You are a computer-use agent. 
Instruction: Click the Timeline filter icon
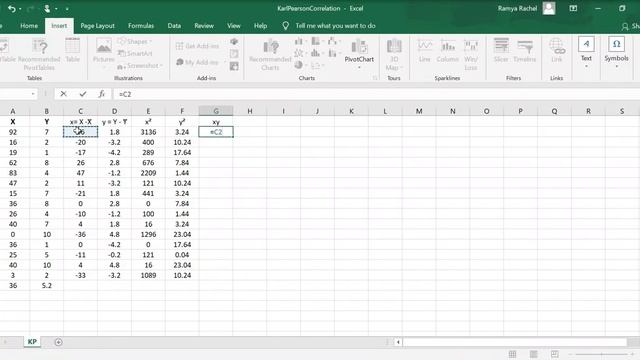[524, 46]
